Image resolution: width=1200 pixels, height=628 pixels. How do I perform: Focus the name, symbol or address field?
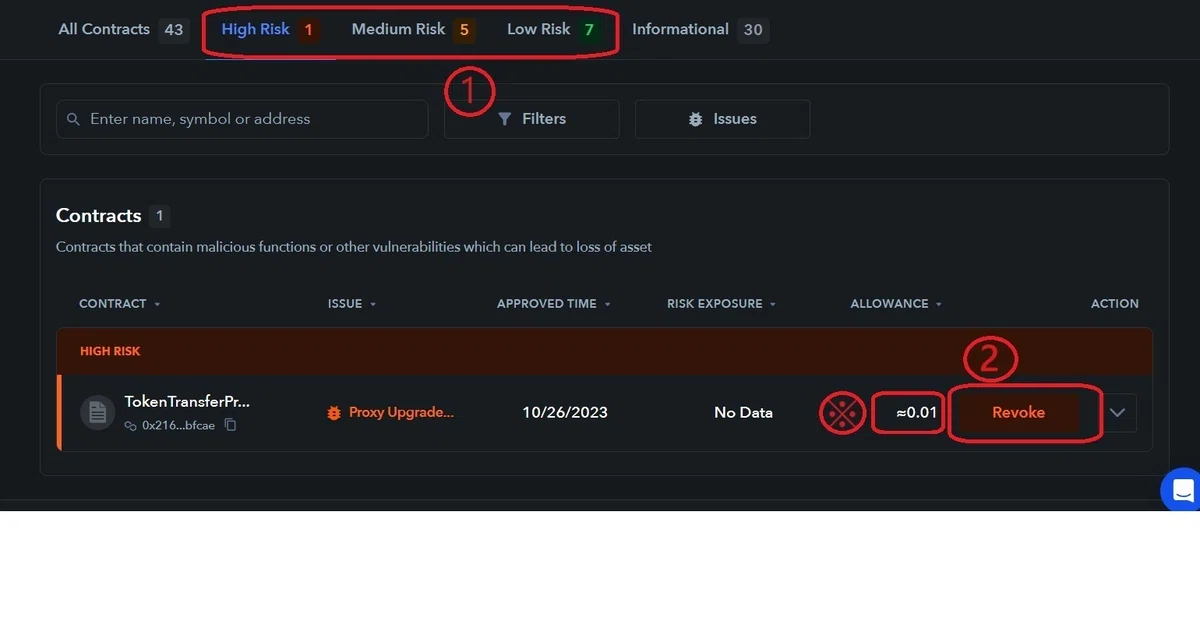coord(242,119)
